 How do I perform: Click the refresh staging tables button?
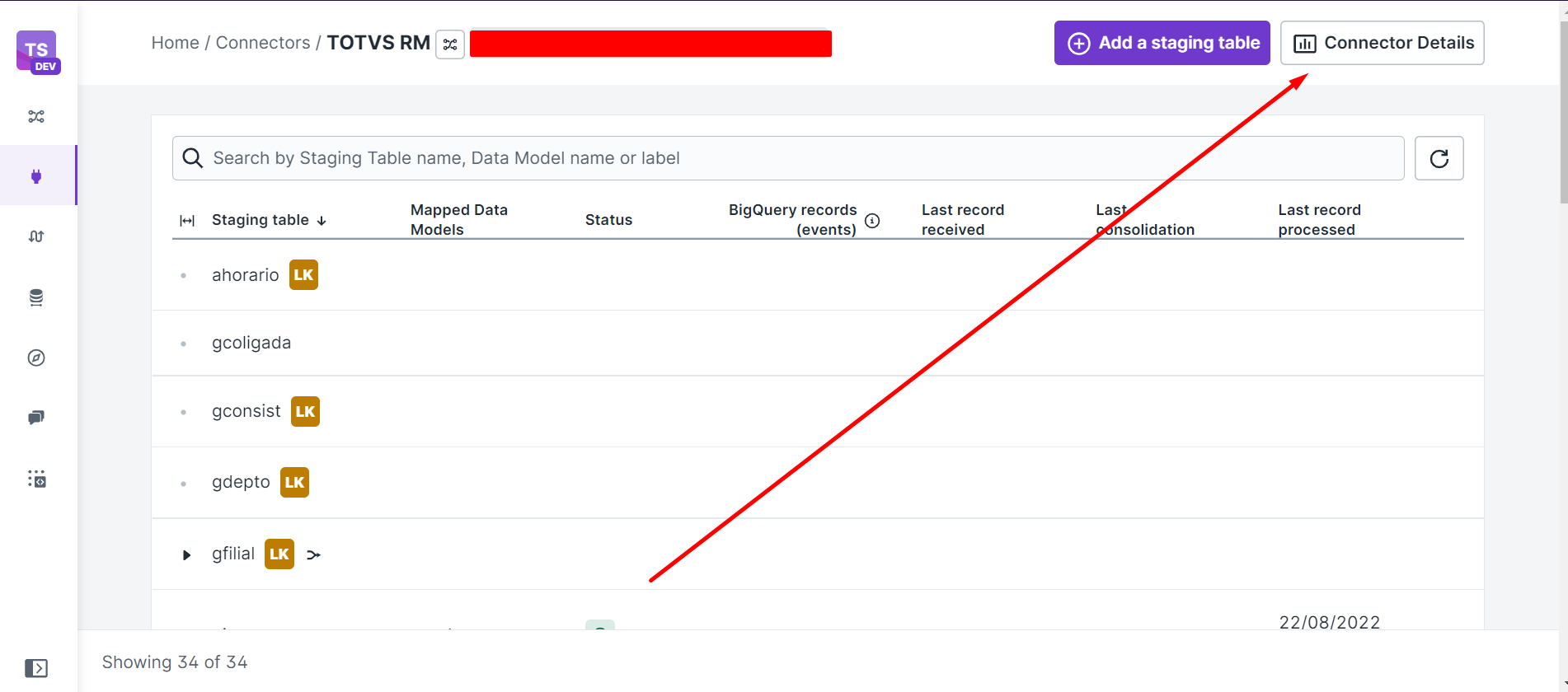click(1439, 158)
